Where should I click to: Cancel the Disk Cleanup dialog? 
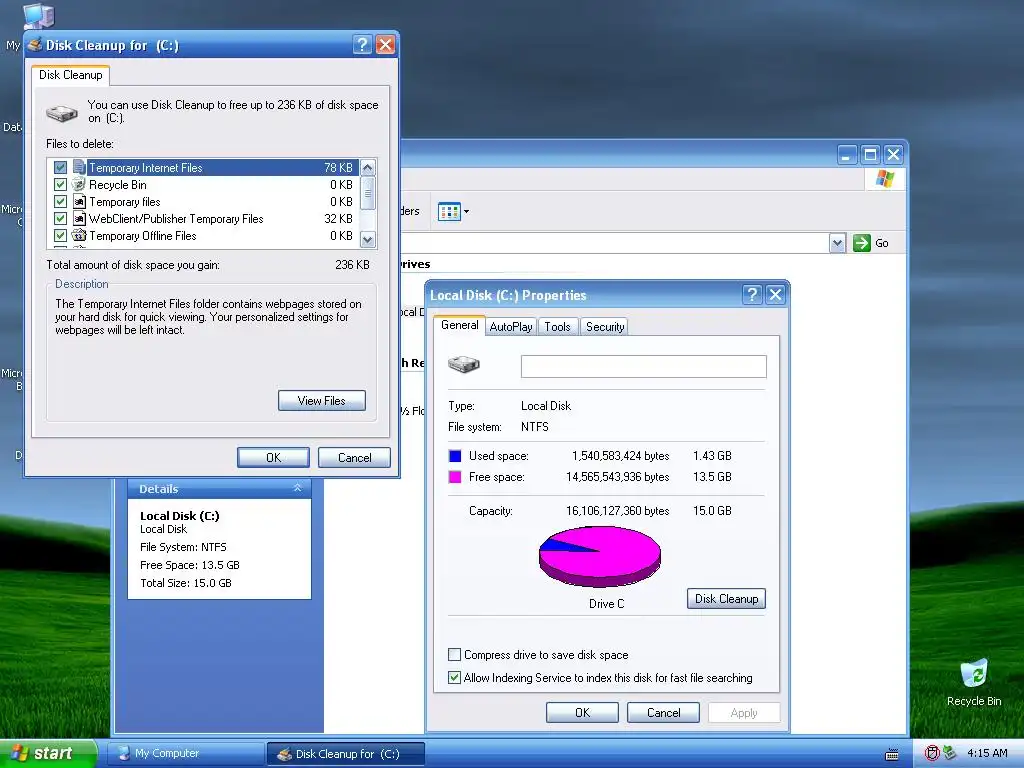pyautogui.click(x=354, y=457)
